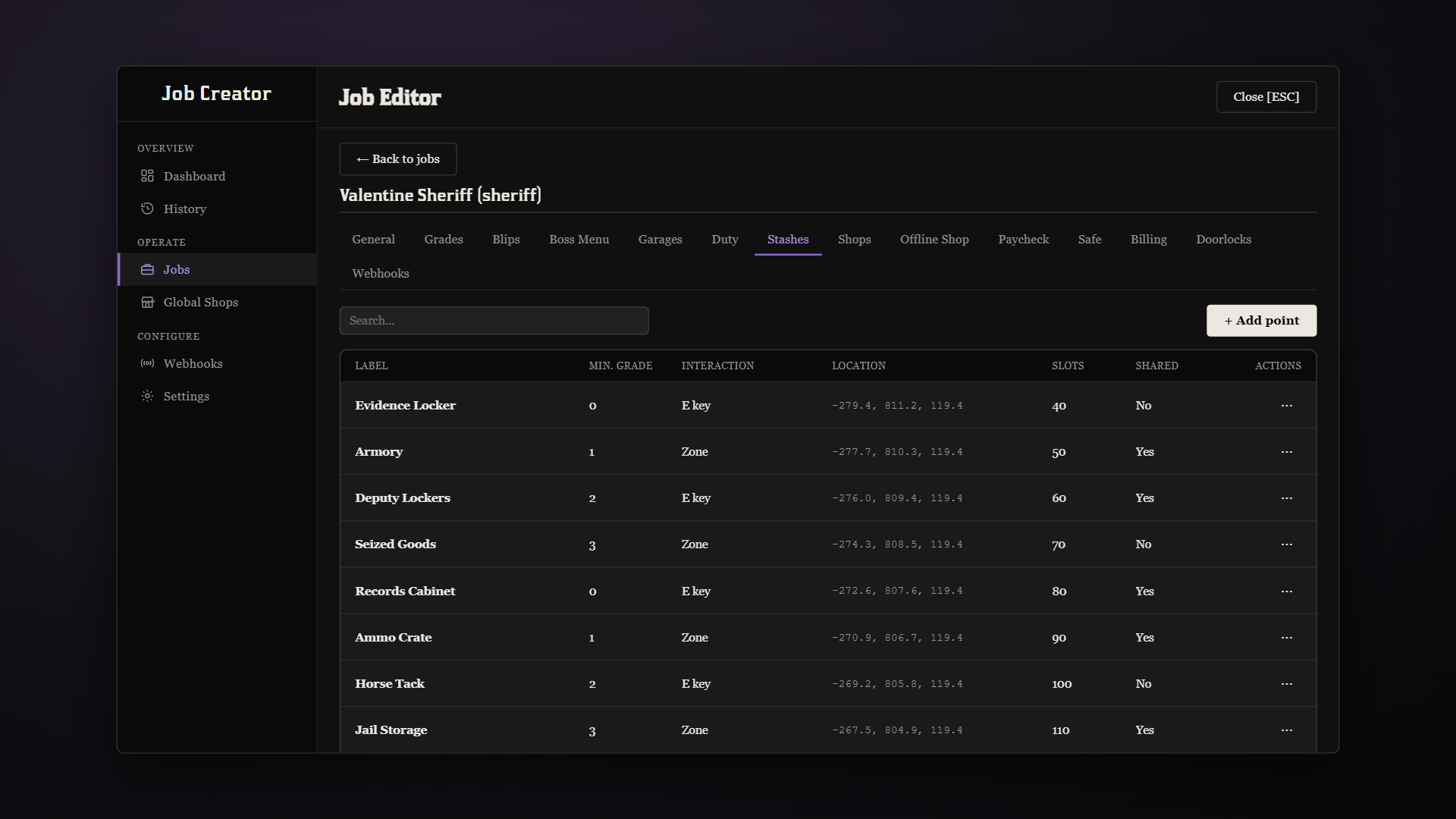Screen dimensions: 1456x819
Task: Click the Webhooks broadcast icon in sidebar
Action: tap(147, 364)
